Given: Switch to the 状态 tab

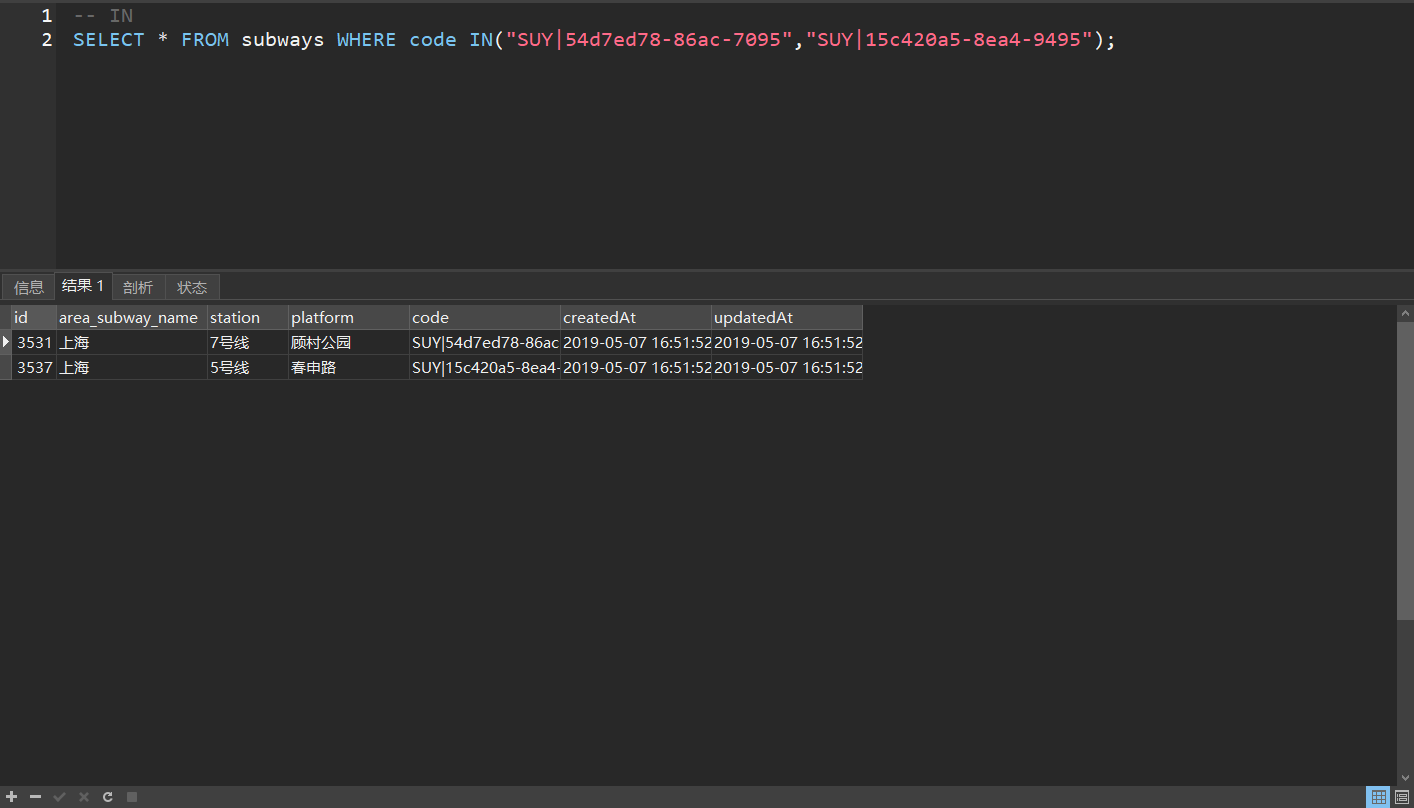Looking at the screenshot, I should click(192, 287).
